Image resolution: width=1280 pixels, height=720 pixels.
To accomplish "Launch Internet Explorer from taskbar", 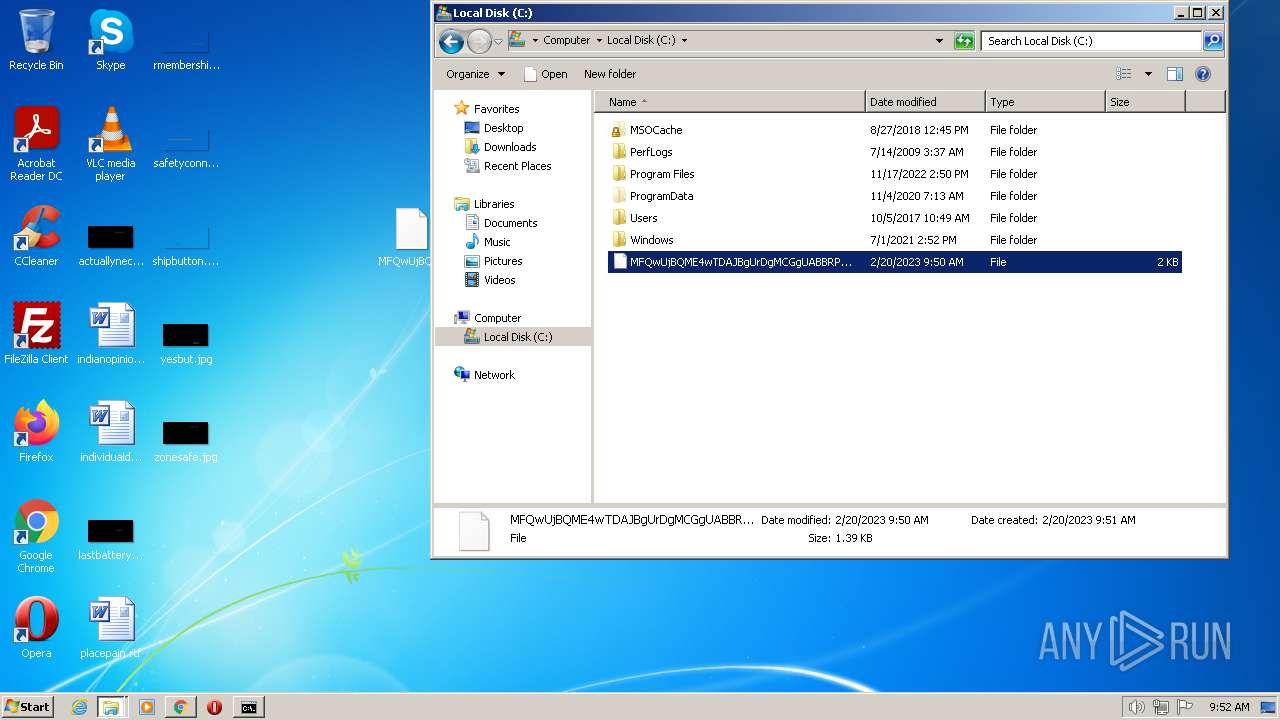I will 80,707.
